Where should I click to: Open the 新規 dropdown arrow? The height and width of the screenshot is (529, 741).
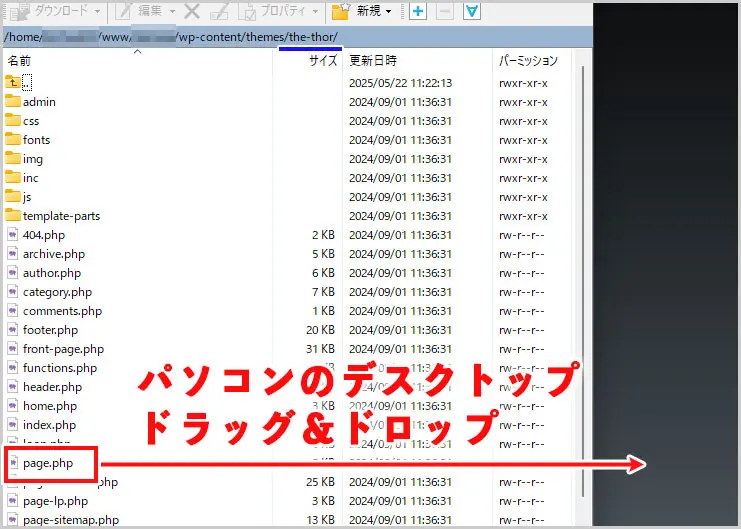pos(388,11)
